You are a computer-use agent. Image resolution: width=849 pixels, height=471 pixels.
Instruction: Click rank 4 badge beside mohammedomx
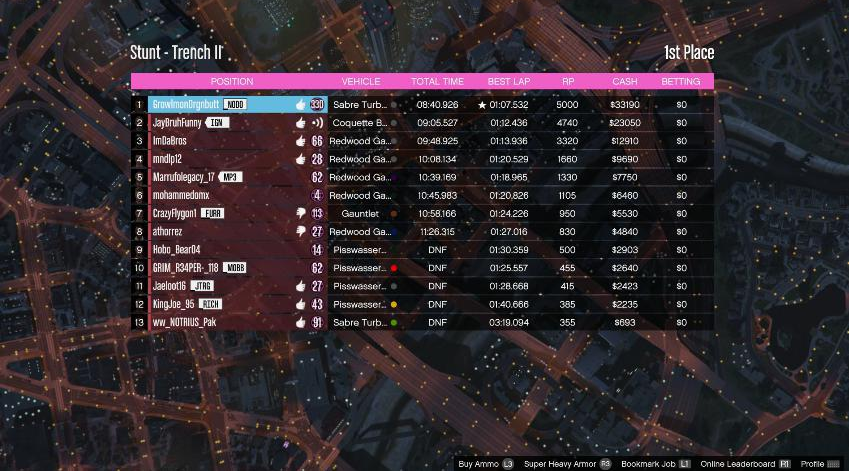(x=317, y=195)
